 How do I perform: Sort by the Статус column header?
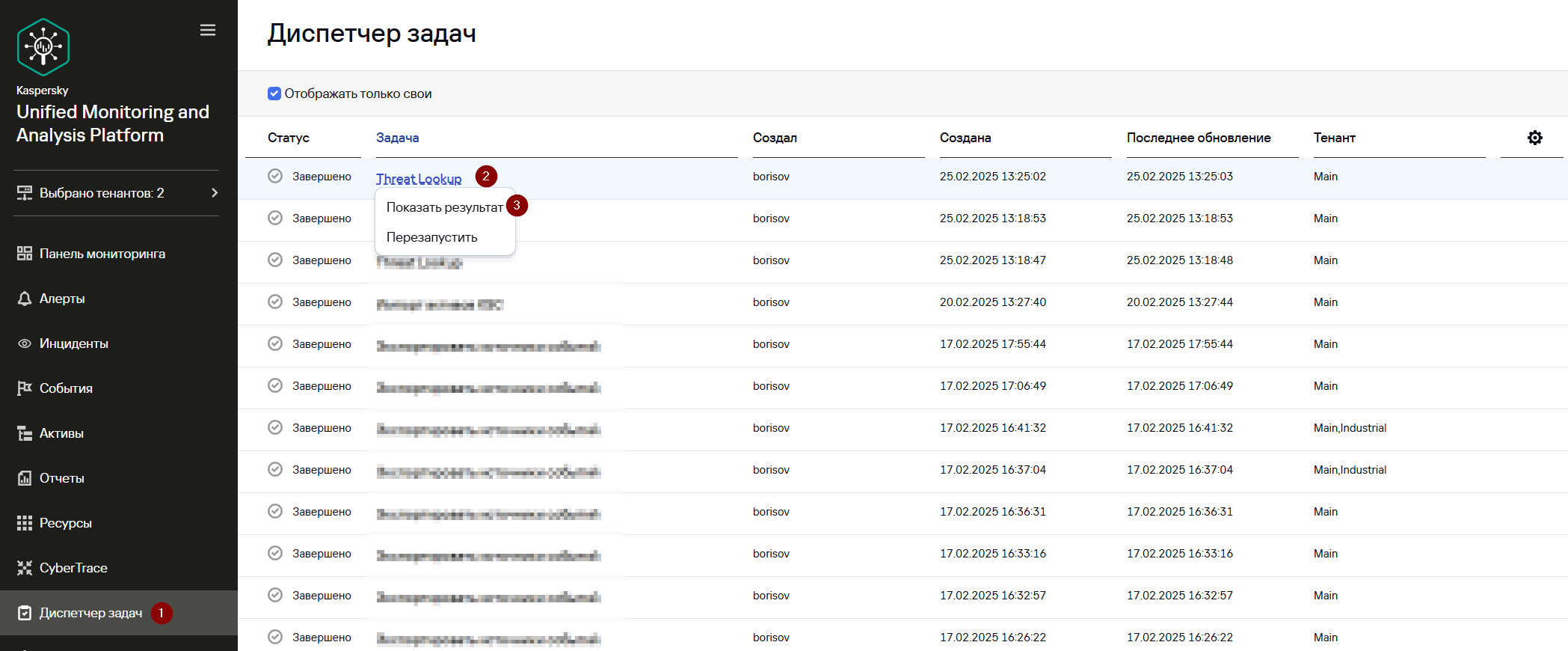click(x=289, y=138)
